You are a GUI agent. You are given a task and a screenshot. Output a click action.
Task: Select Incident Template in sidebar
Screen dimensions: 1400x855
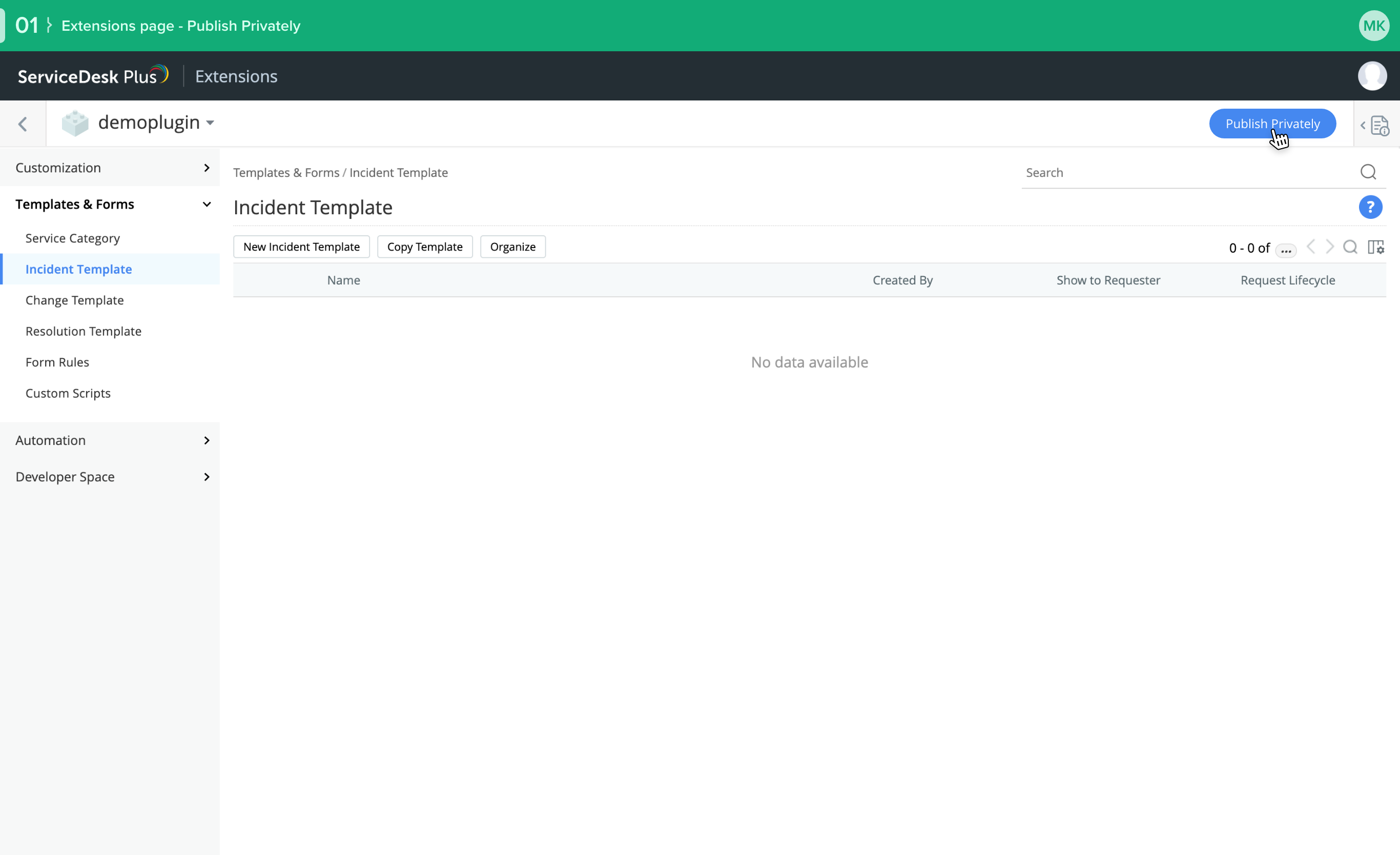click(110, 270)
